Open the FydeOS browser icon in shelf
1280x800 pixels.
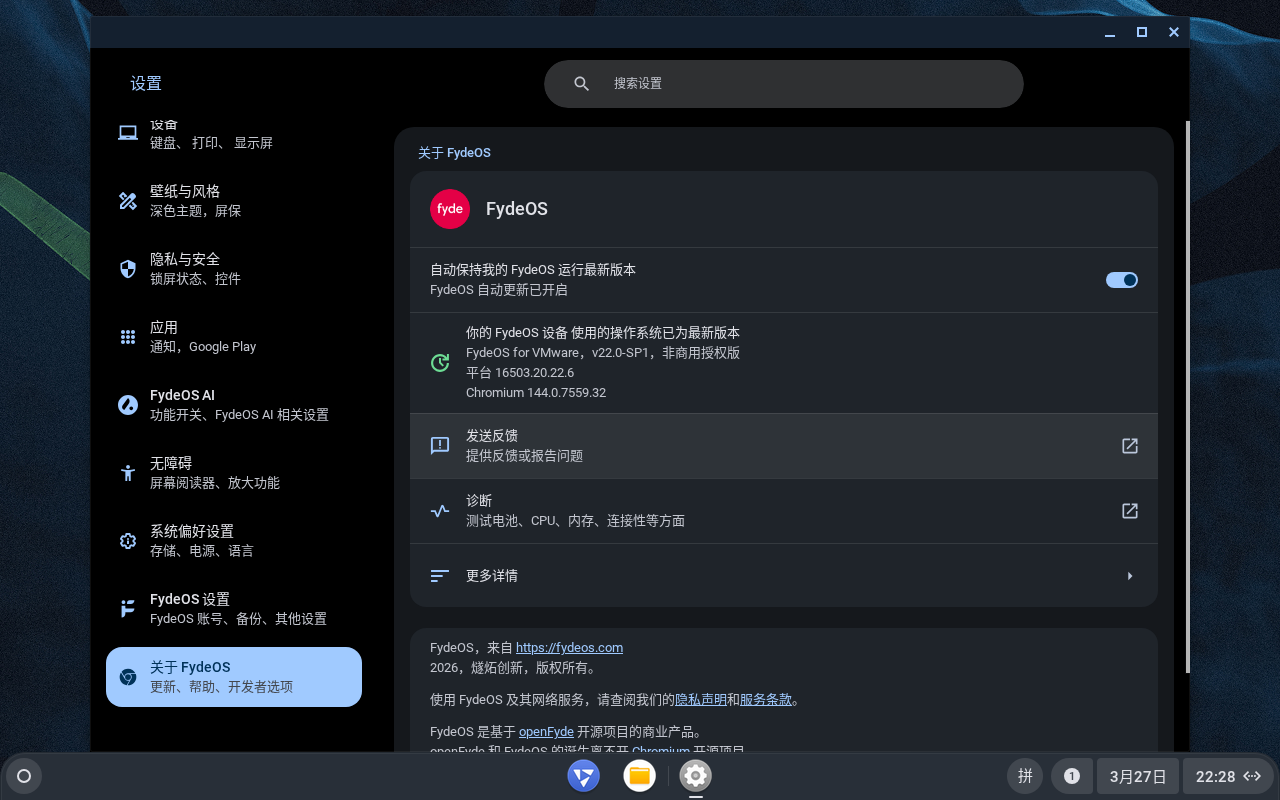[583, 776]
